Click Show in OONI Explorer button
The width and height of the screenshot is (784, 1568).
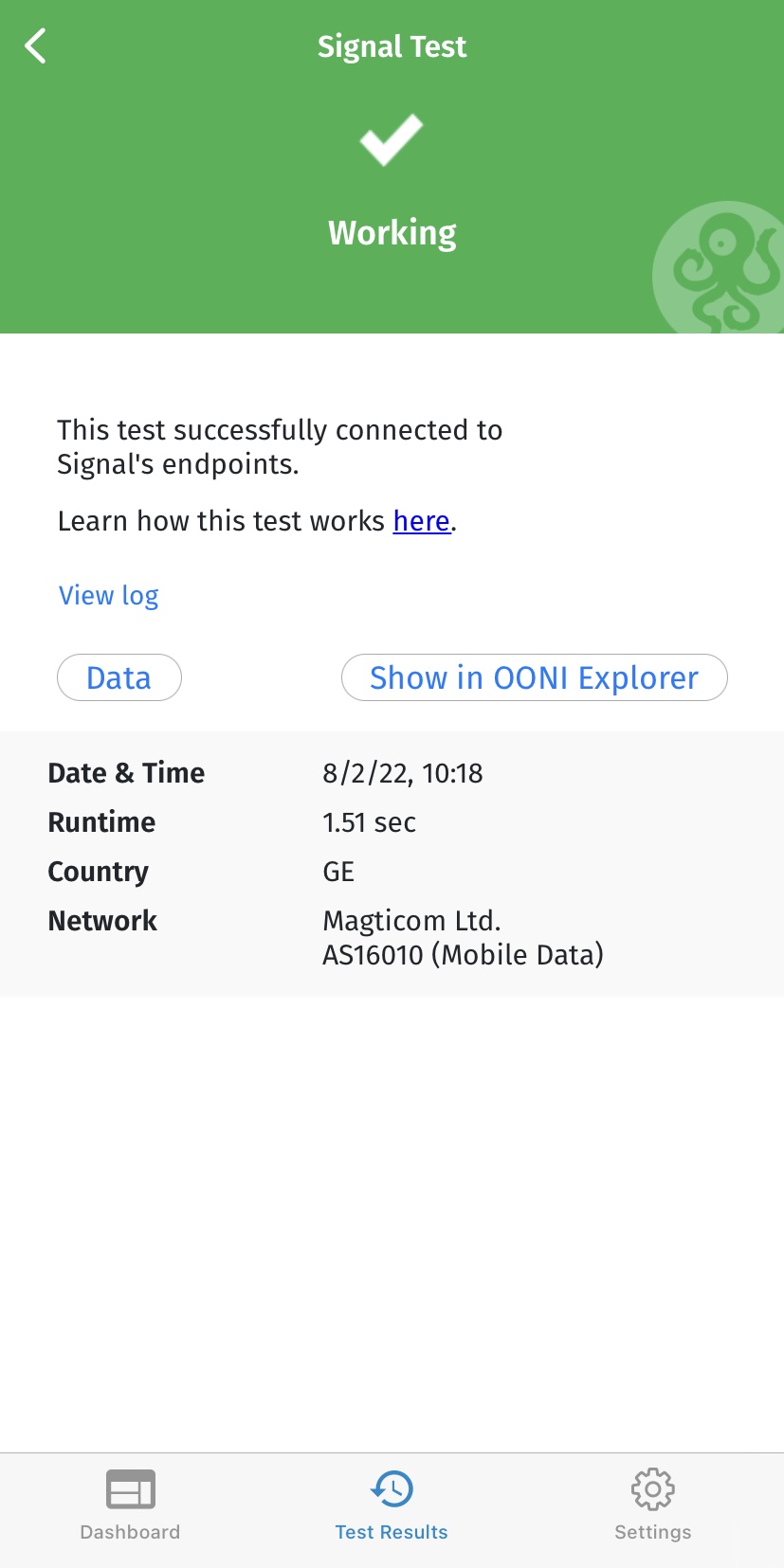click(x=534, y=677)
